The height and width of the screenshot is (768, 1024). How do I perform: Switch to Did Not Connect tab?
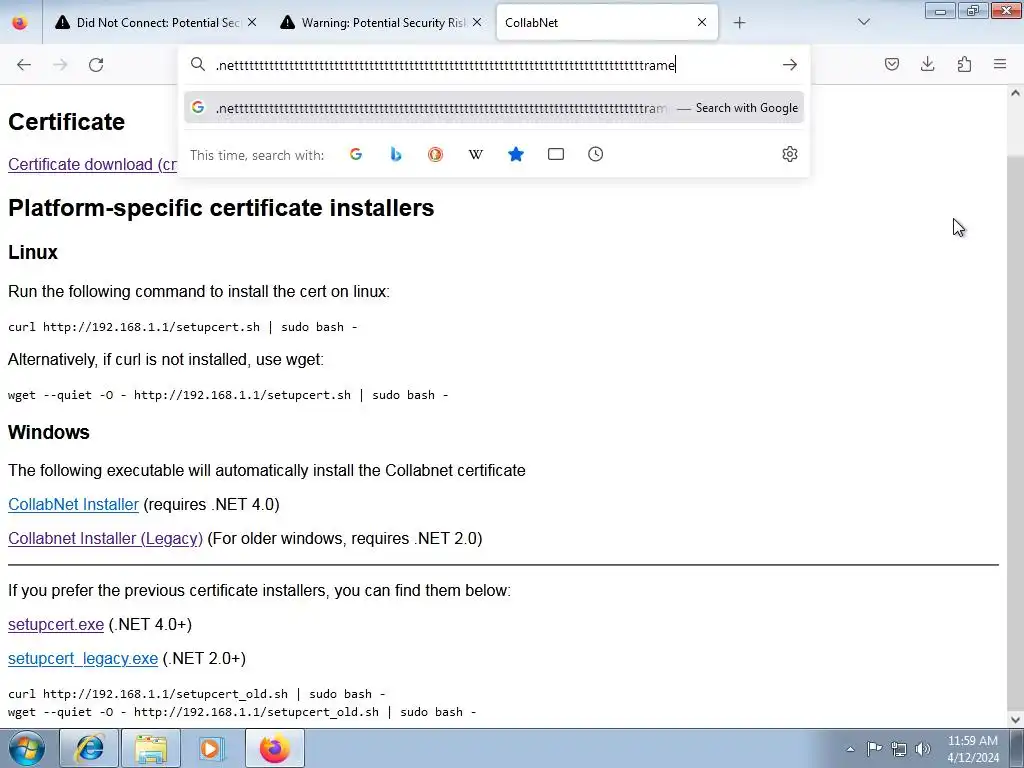tap(156, 22)
